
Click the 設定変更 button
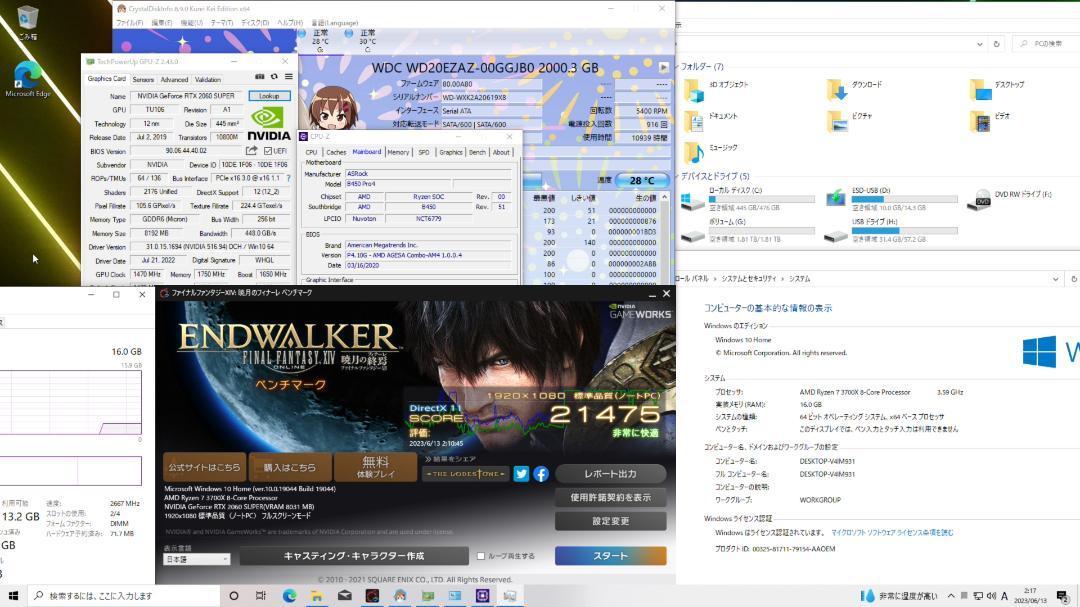610,521
